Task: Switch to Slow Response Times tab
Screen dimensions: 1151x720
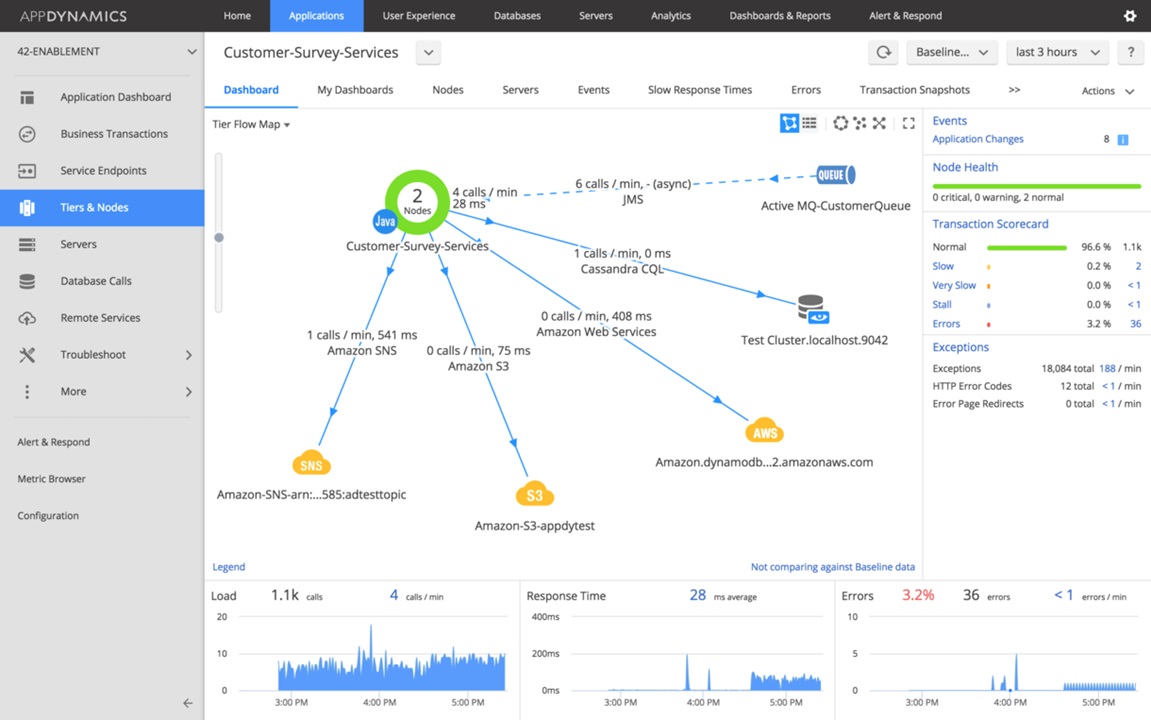Action: pyautogui.click(x=700, y=90)
